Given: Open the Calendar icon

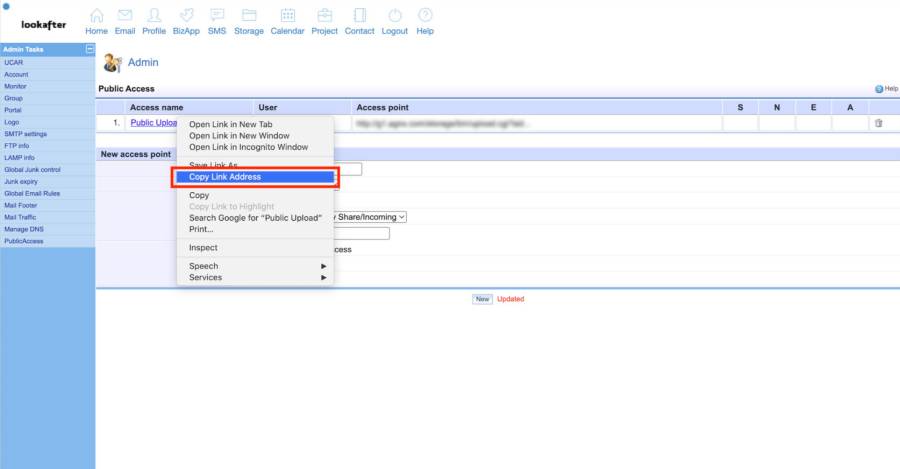Looking at the screenshot, I should tap(288, 16).
